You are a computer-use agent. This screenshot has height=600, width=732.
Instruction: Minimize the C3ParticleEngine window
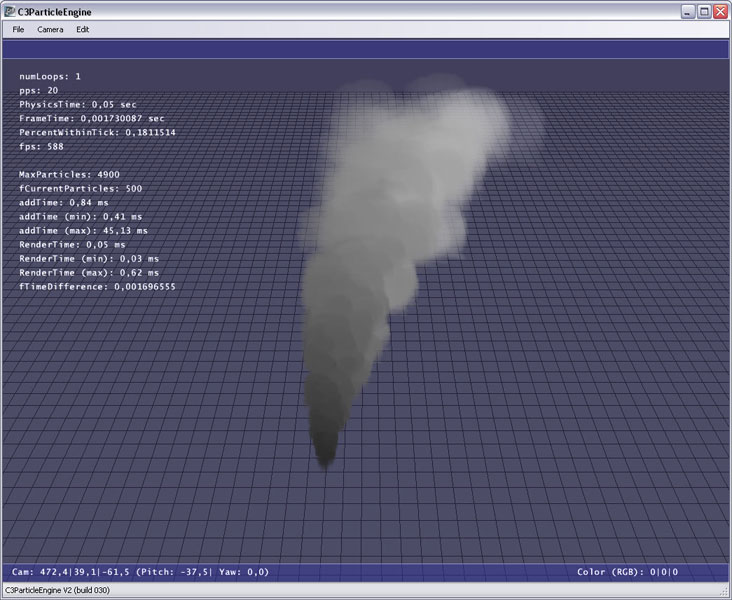[687, 11]
